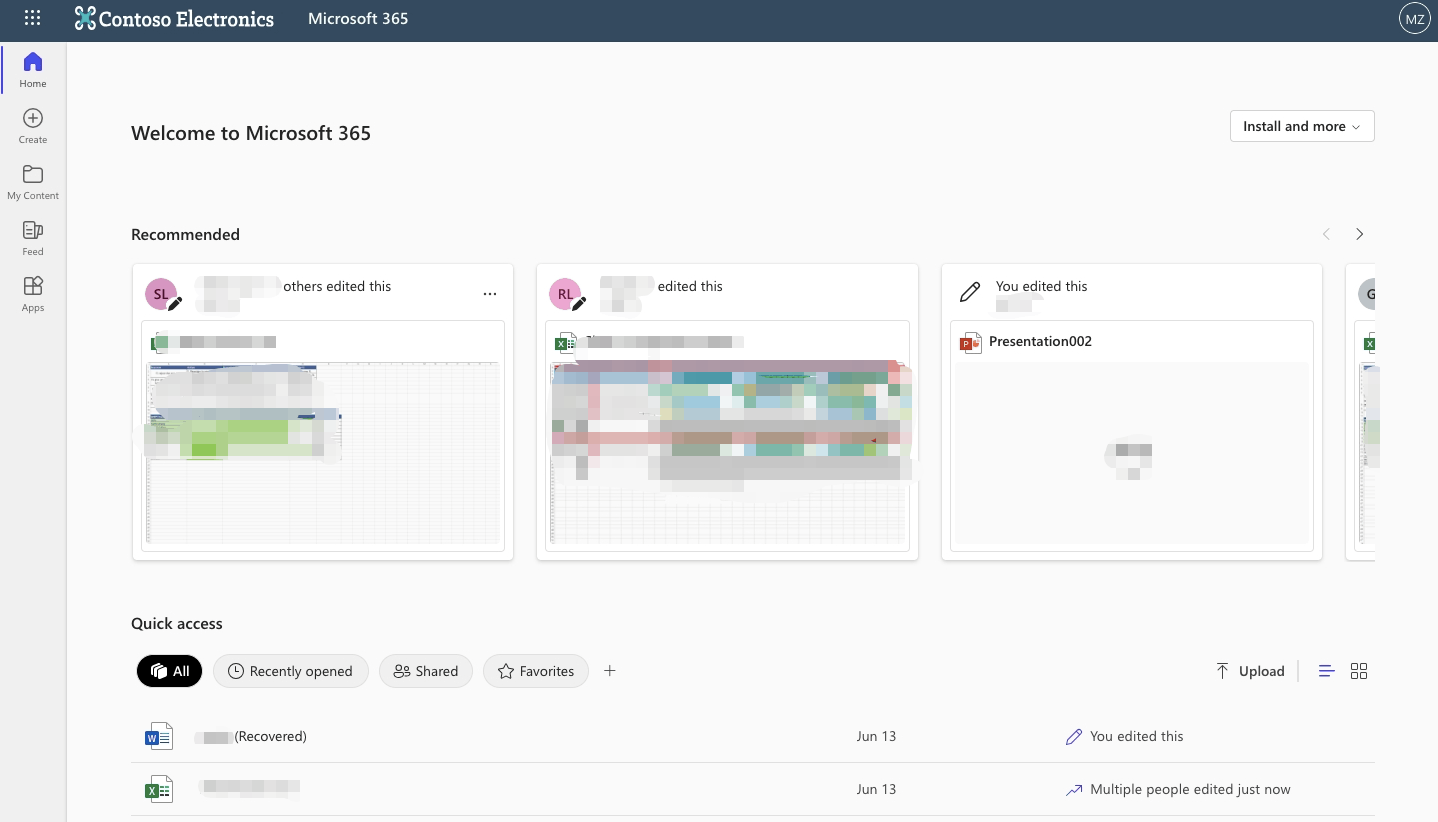Viewport: 1438px width, 822px height.
Task: Open Apps in the sidebar
Action: (x=33, y=294)
